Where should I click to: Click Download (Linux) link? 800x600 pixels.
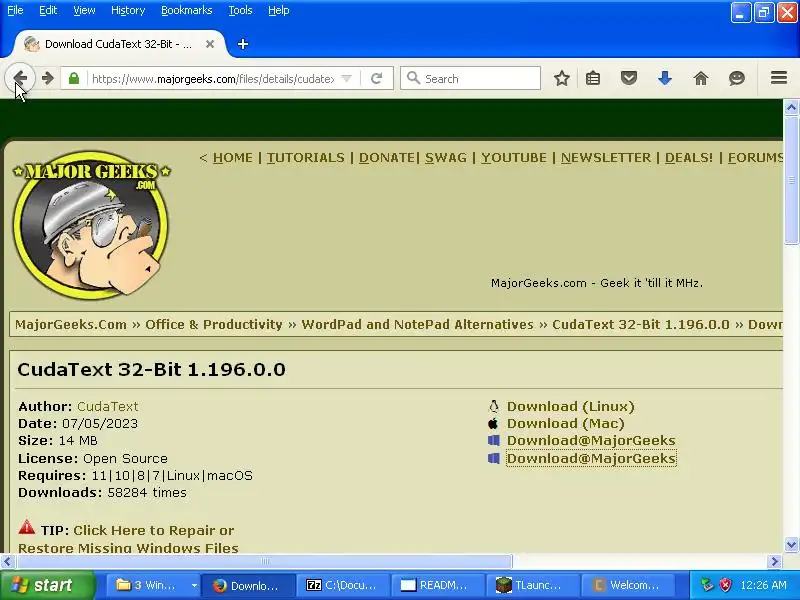click(570, 407)
